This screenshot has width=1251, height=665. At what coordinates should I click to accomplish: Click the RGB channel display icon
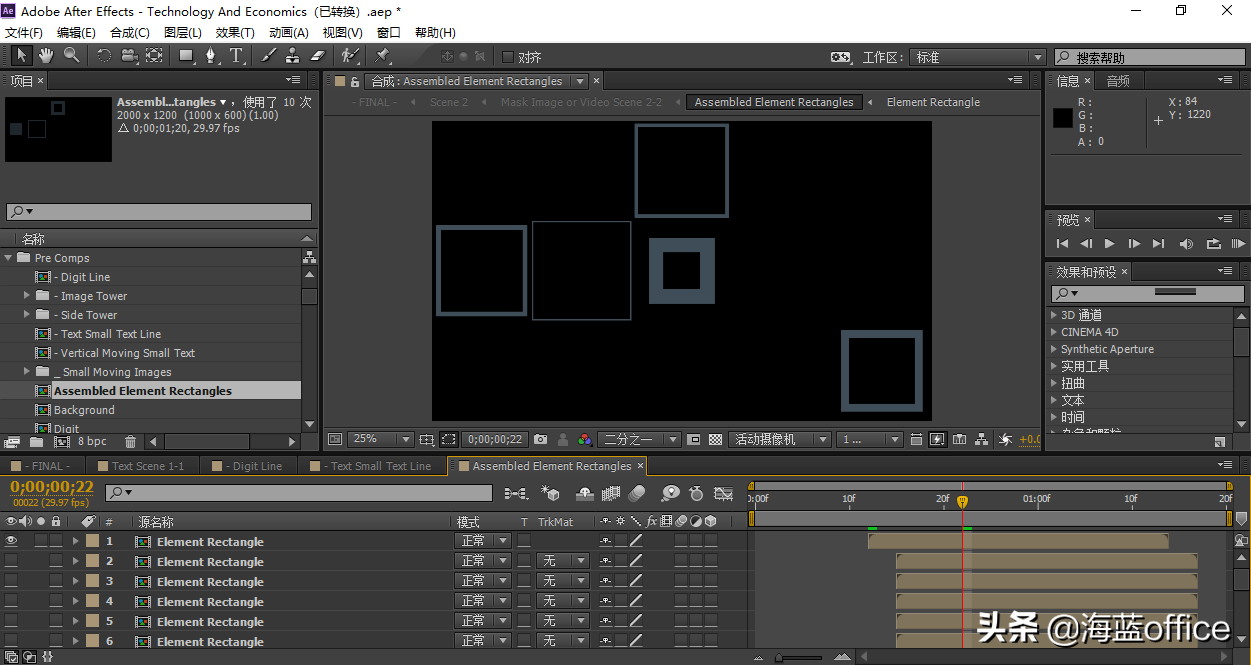pos(585,439)
